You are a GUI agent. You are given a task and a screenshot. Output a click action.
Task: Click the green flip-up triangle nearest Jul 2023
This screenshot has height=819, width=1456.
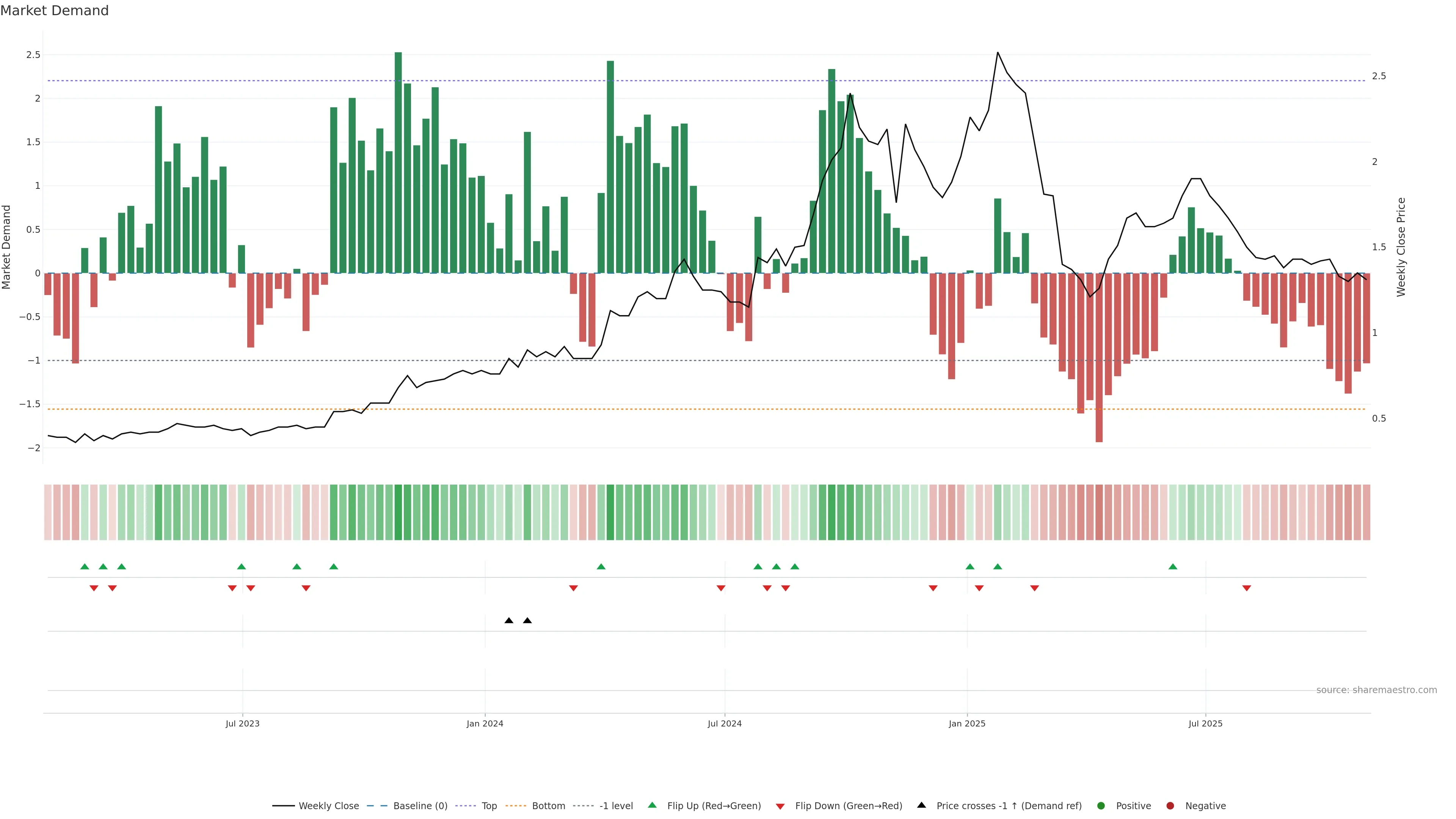pos(242,566)
